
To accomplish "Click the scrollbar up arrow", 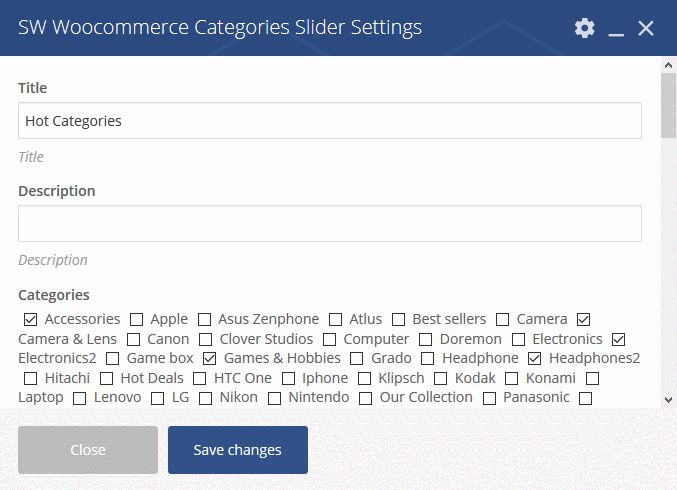I will (668, 65).
